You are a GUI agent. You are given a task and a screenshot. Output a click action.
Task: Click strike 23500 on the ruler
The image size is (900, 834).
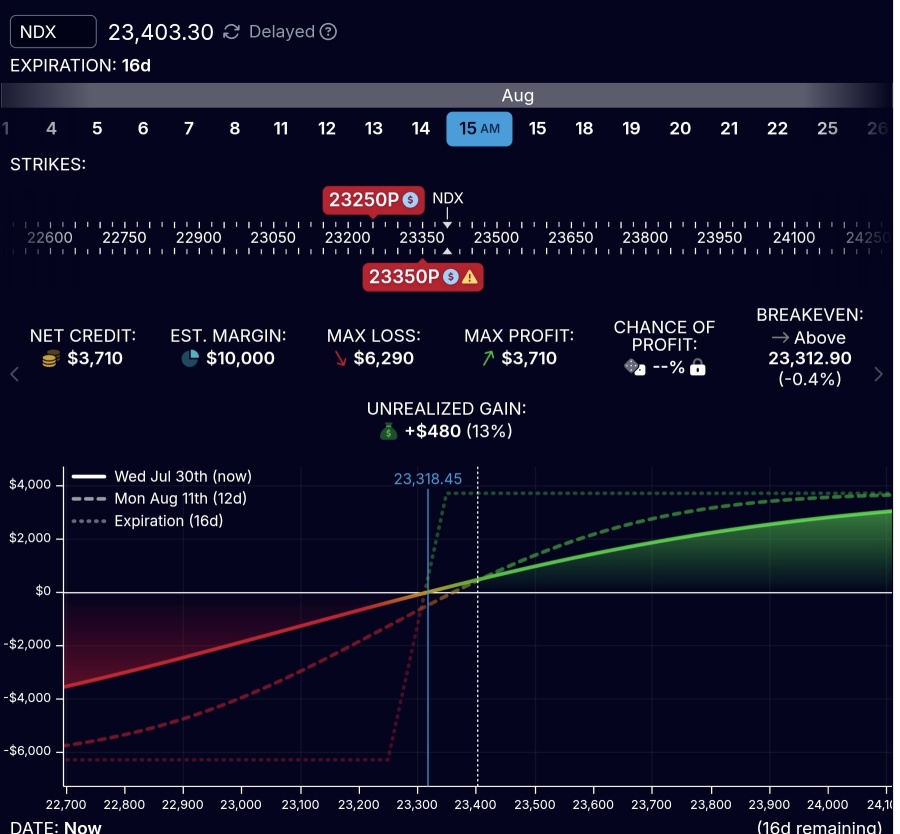[496, 238]
